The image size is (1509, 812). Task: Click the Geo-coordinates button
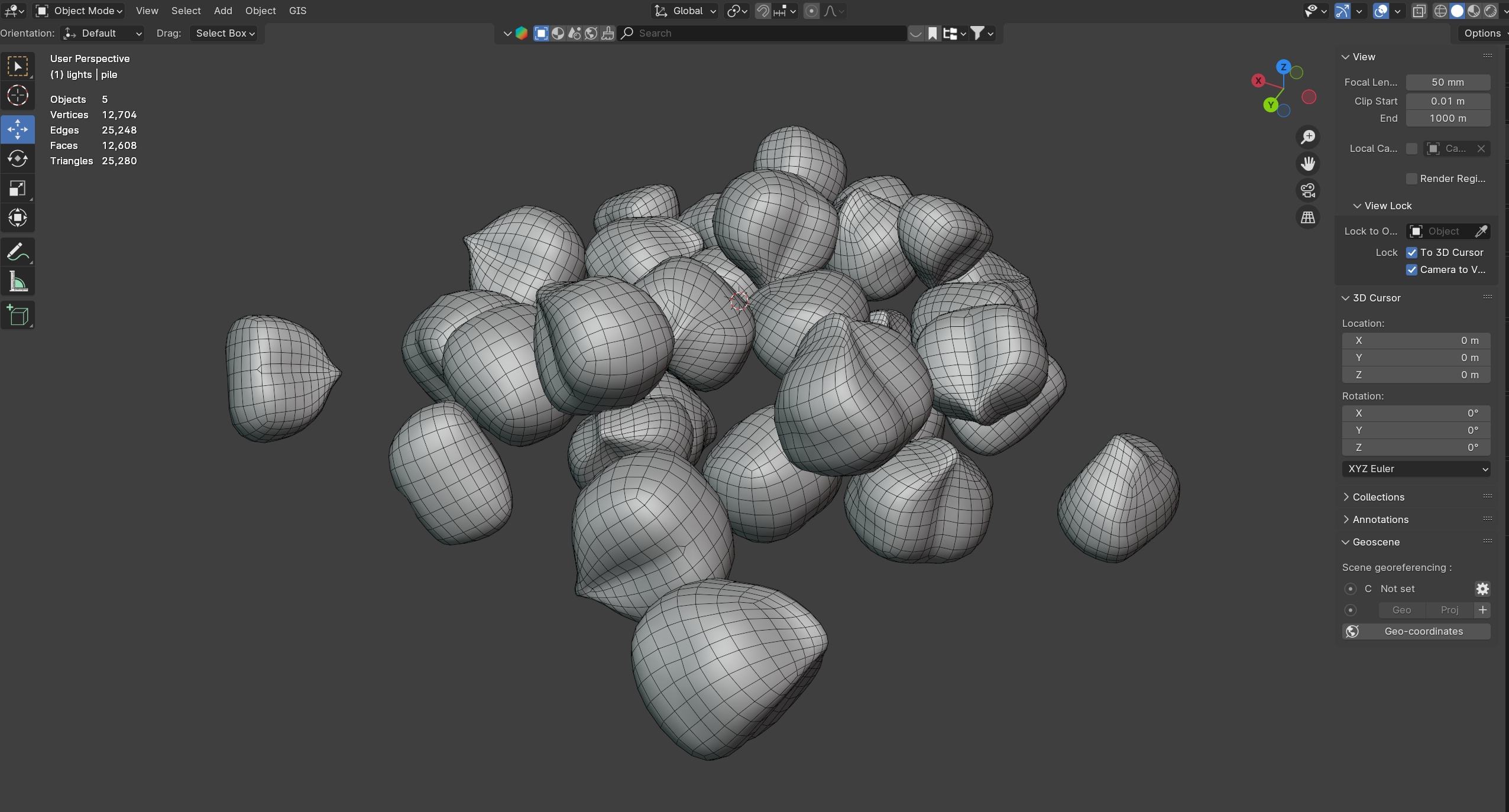coord(1416,631)
